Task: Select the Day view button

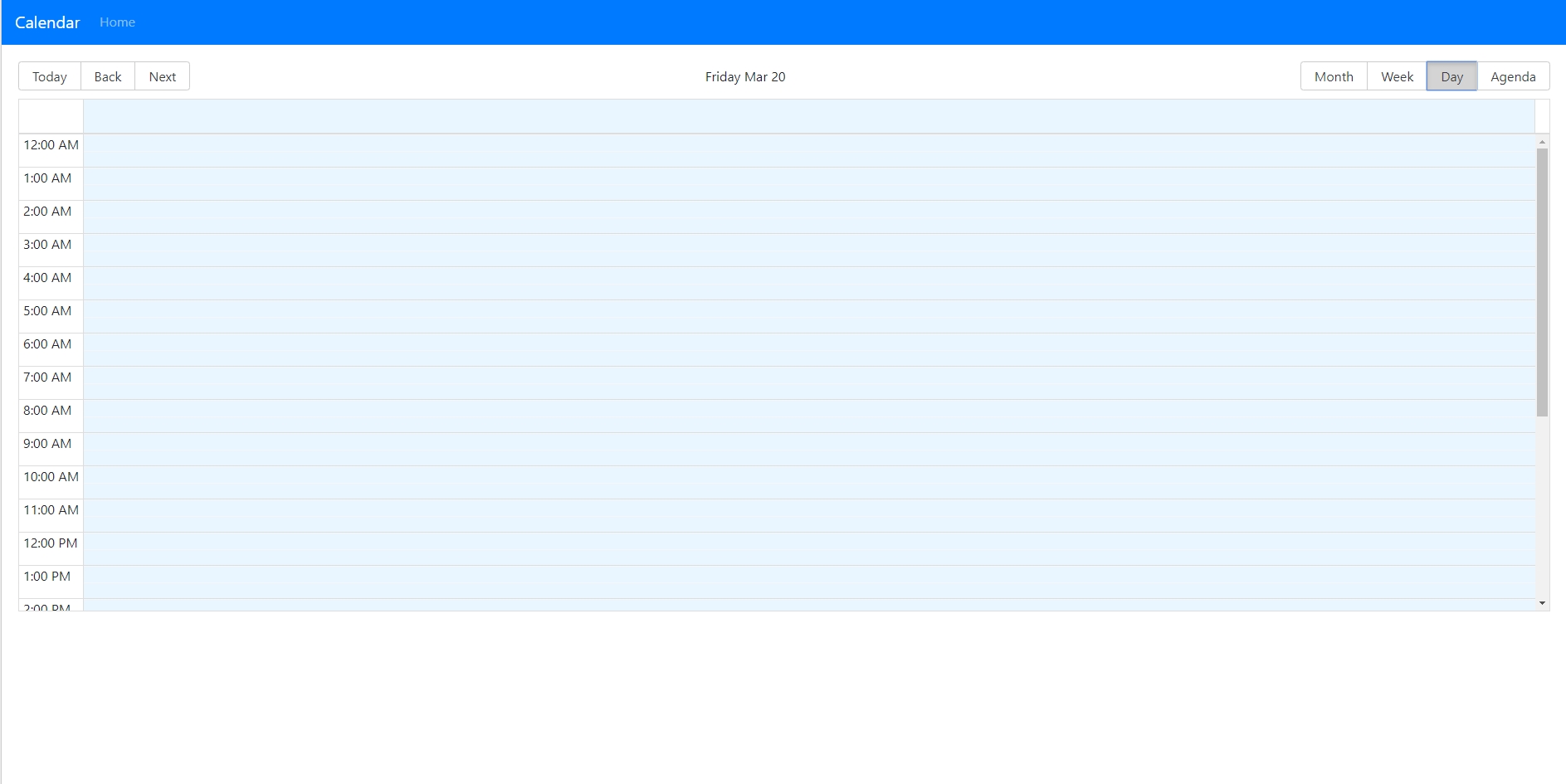Action: [x=1451, y=76]
